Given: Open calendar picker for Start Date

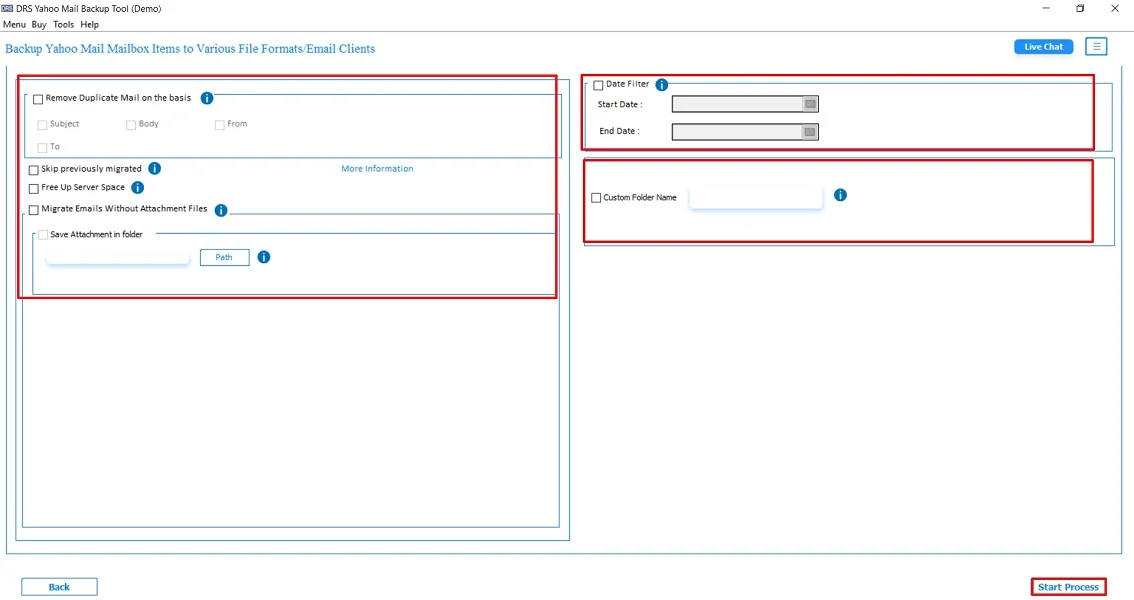Looking at the screenshot, I should pyautogui.click(x=809, y=103).
